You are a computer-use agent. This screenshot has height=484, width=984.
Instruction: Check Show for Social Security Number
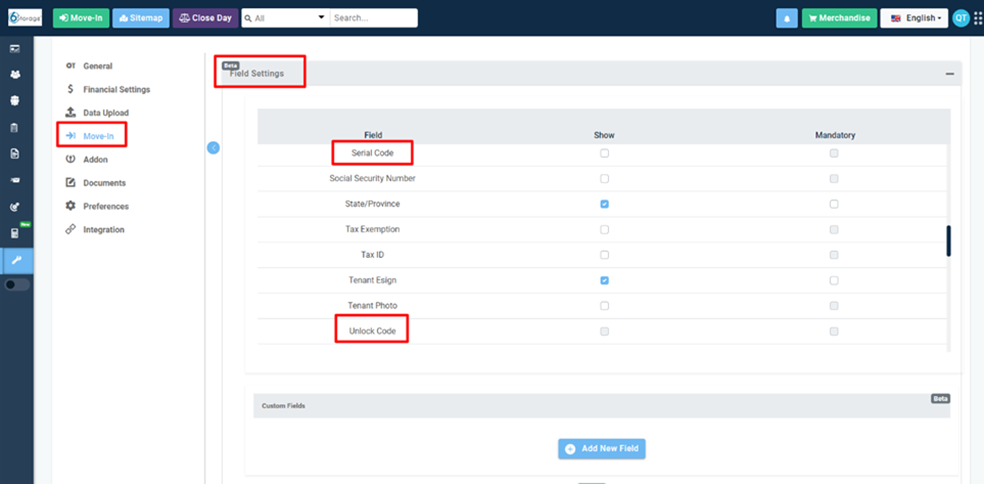coord(604,179)
